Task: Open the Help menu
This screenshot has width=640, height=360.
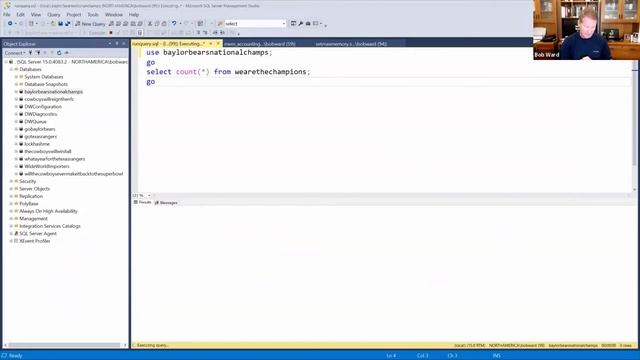Action: click(x=134, y=14)
